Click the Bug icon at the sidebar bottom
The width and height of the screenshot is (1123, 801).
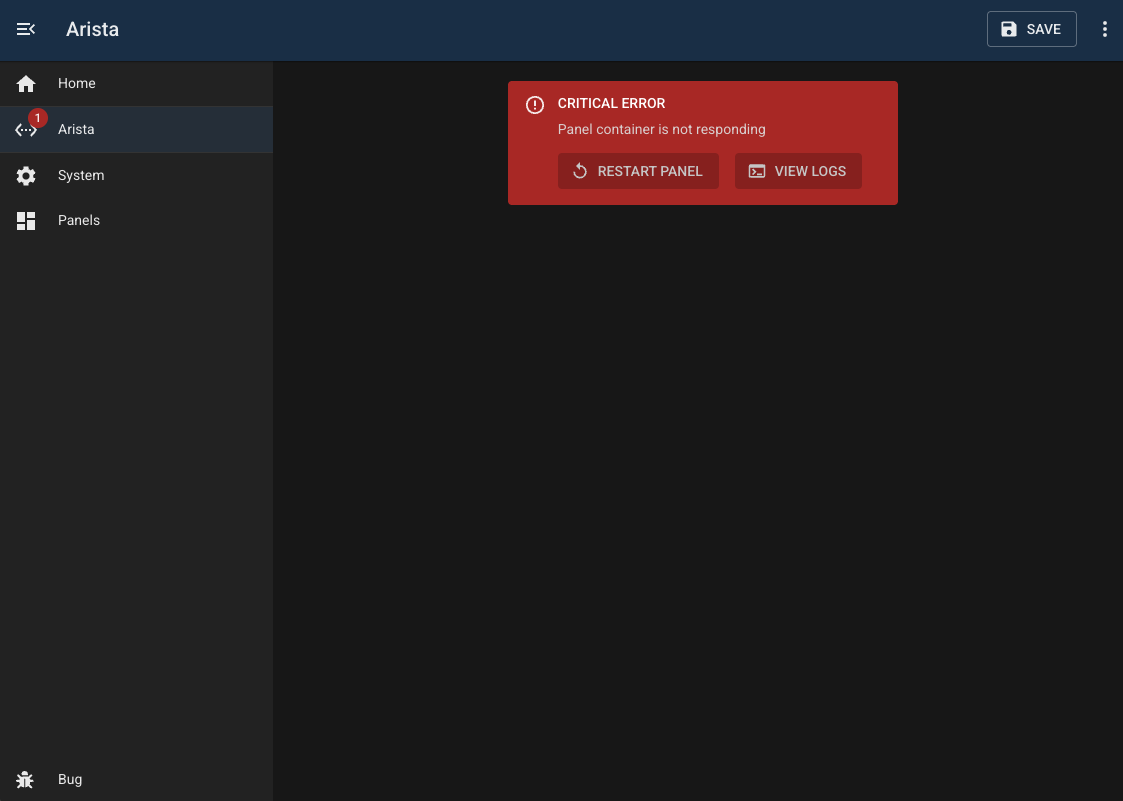(x=25, y=779)
